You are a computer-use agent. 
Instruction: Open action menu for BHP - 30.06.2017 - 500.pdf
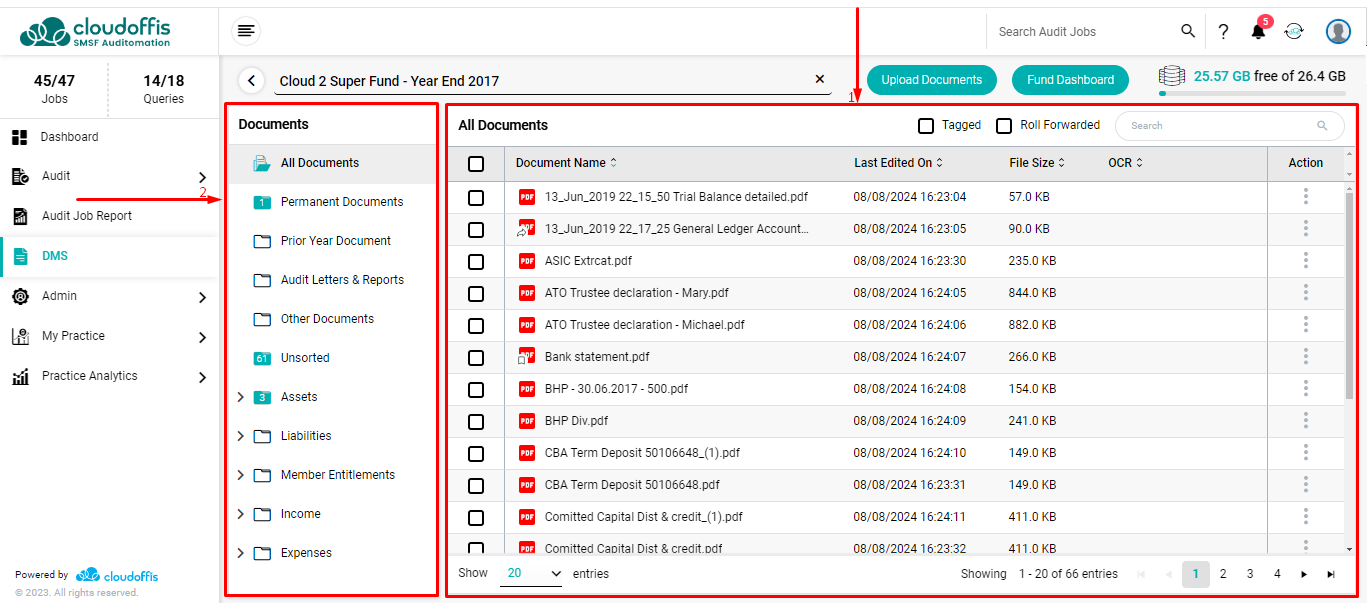[x=1306, y=388]
